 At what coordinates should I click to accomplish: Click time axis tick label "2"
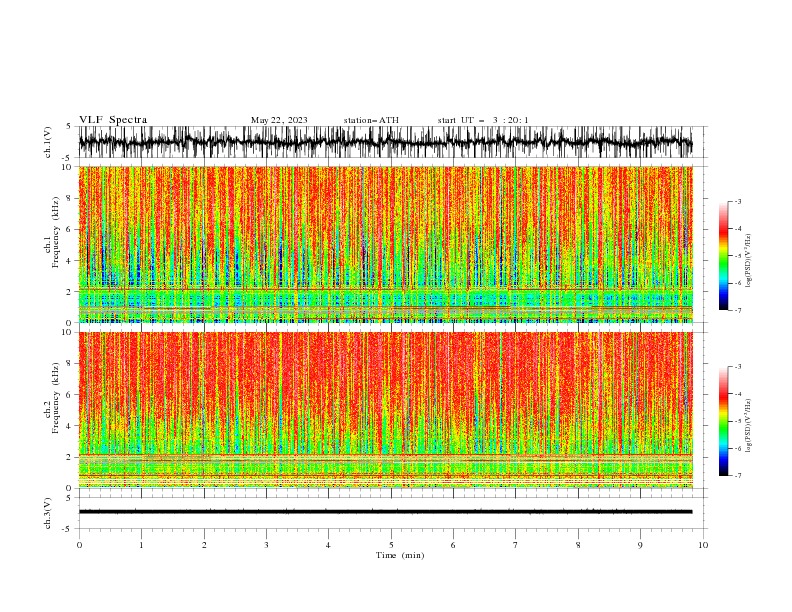tap(204, 545)
